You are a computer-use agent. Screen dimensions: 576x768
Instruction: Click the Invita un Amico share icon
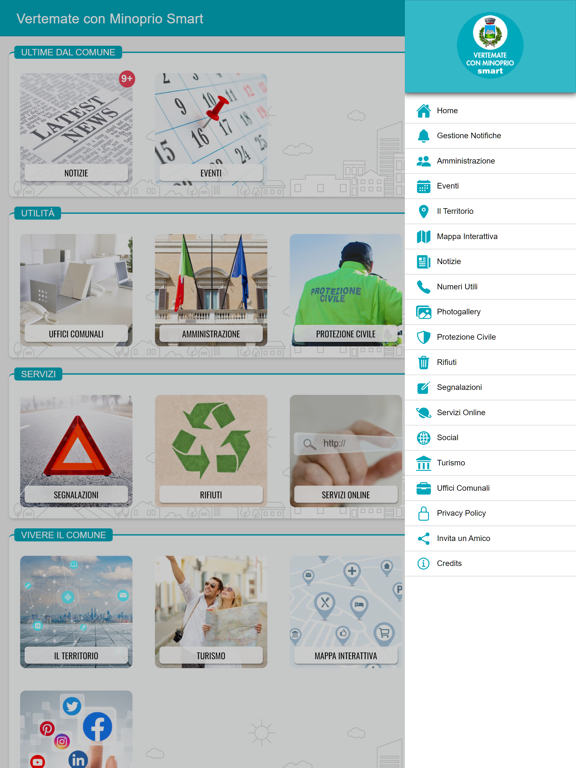423,538
